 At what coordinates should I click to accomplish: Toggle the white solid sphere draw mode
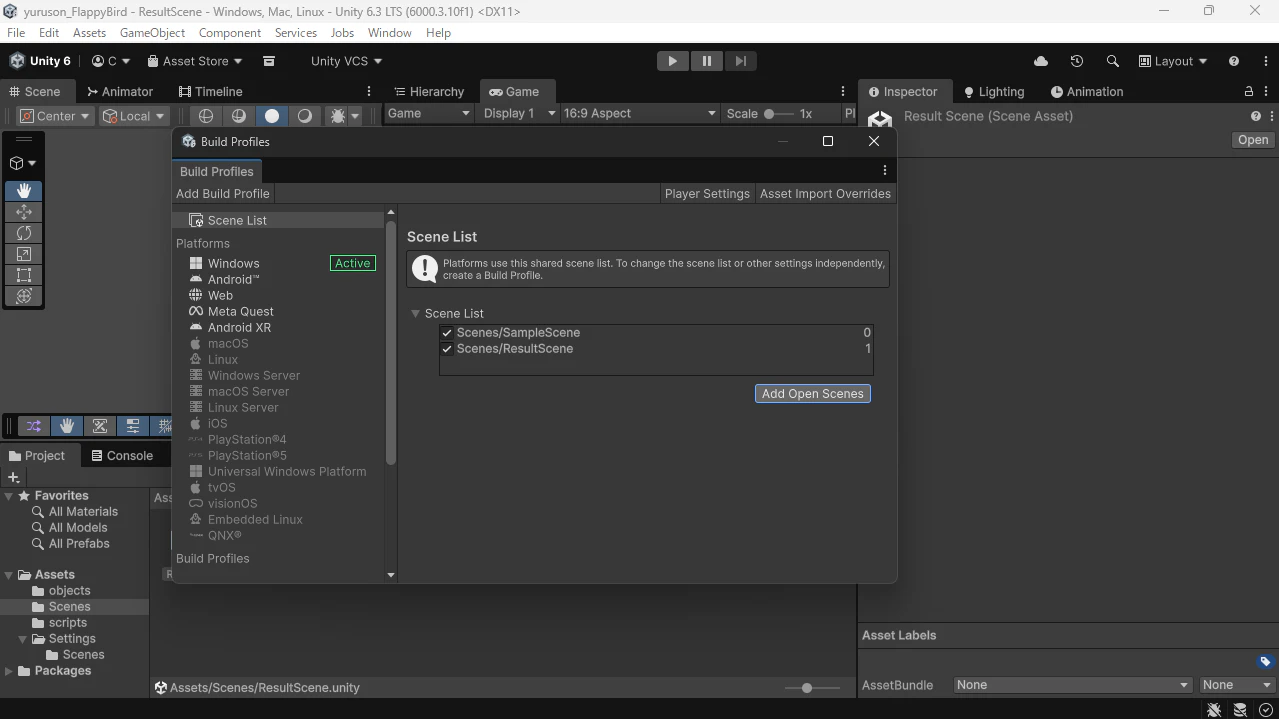pyautogui.click(x=271, y=116)
